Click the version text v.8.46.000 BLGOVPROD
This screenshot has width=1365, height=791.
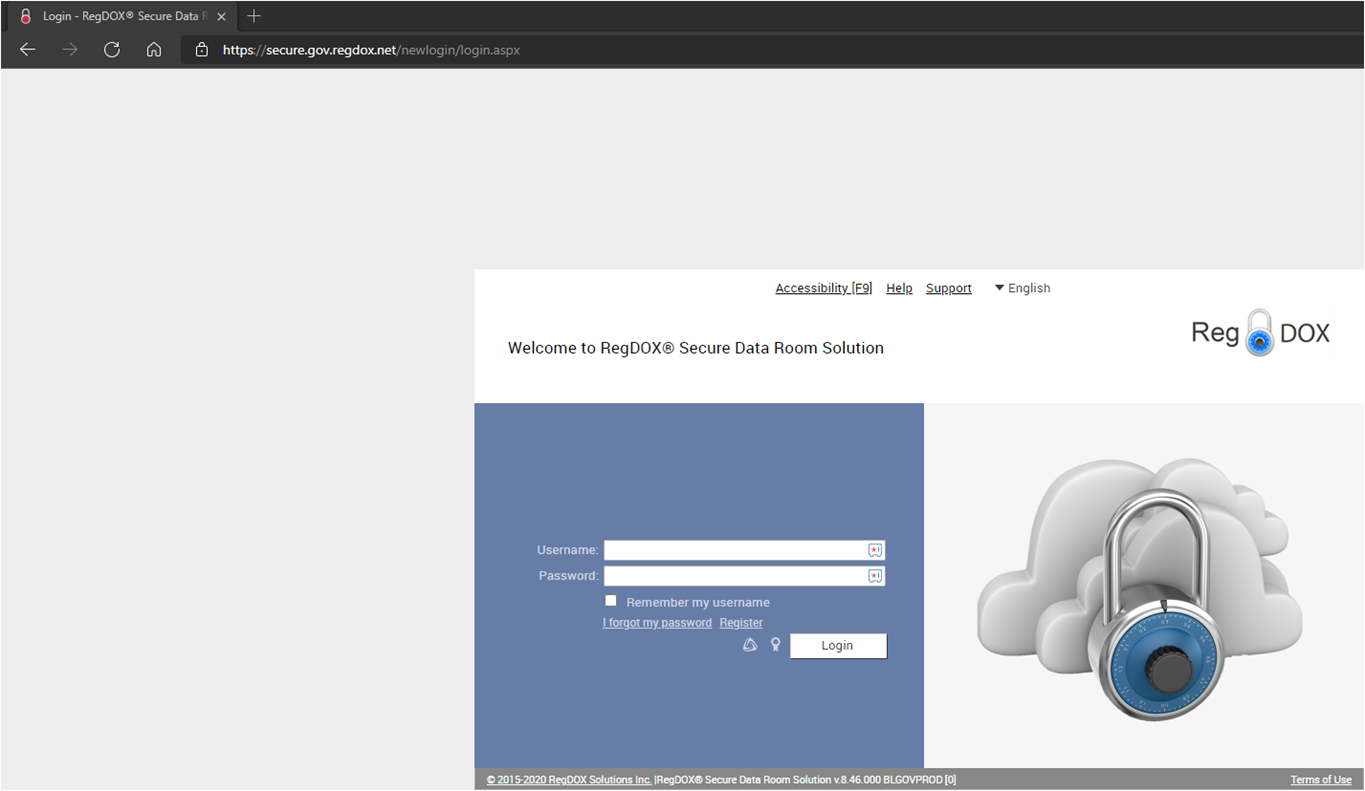[888, 780]
